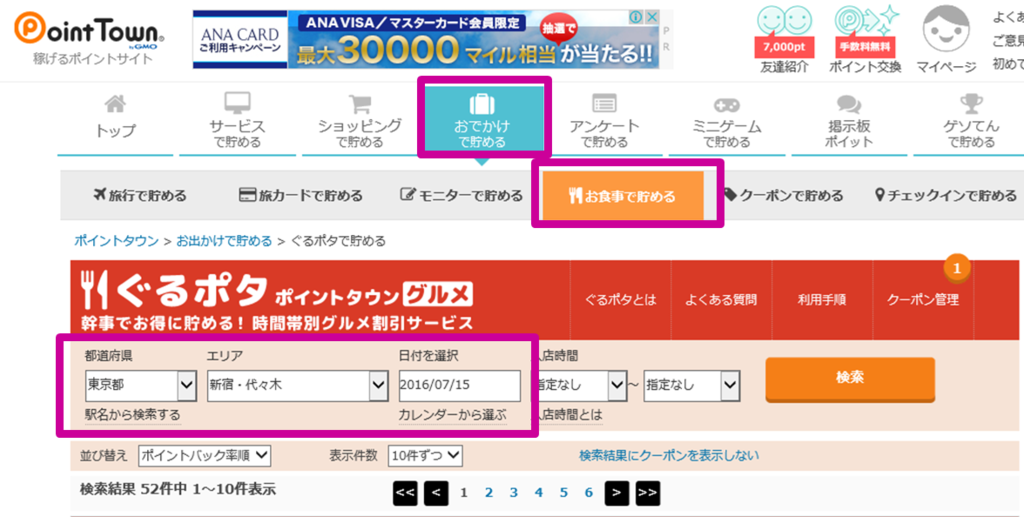Go to トップ home tab
This screenshot has height=517, width=1024.
[116, 119]
